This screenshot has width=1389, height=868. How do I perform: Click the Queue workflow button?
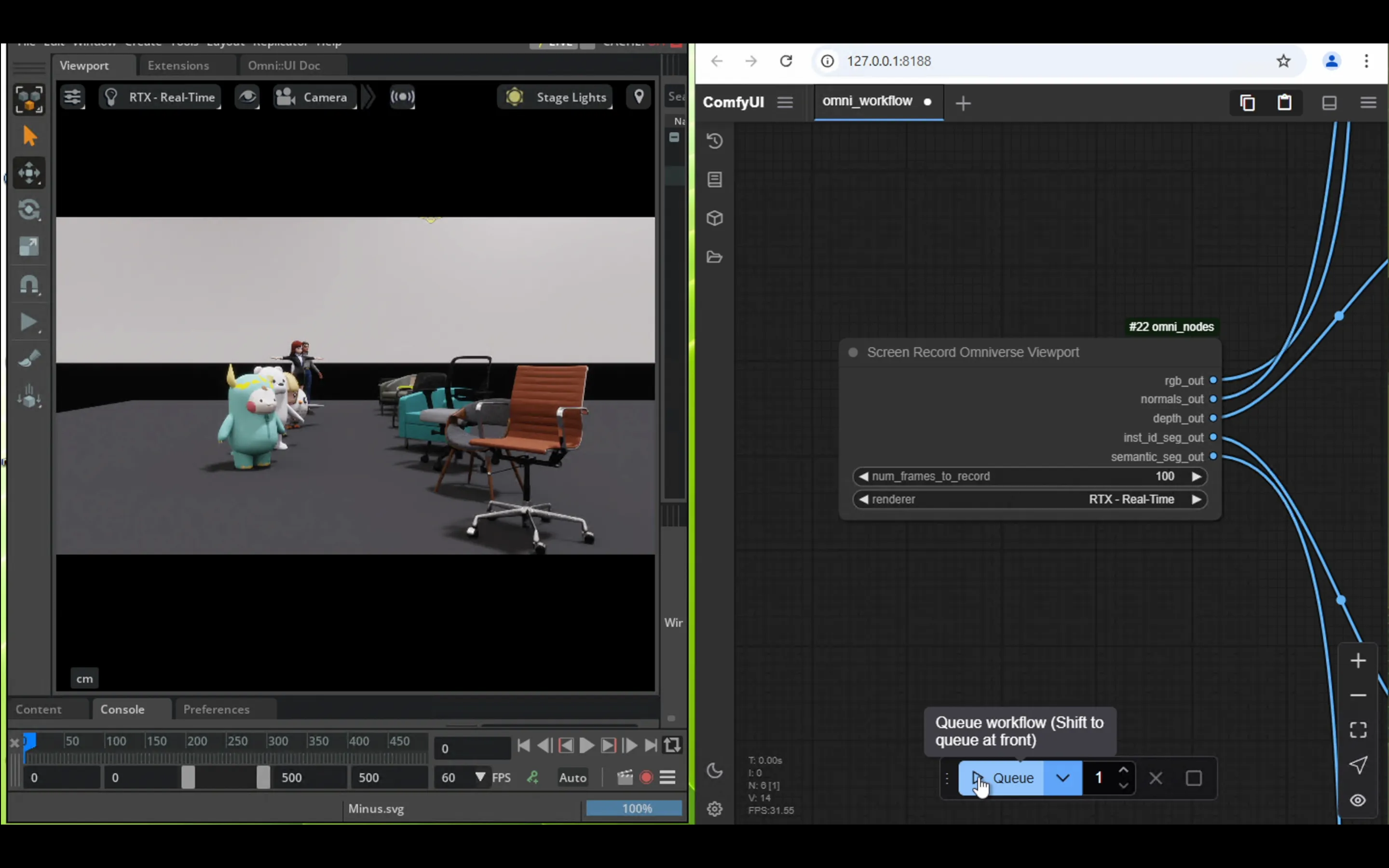1002,778
